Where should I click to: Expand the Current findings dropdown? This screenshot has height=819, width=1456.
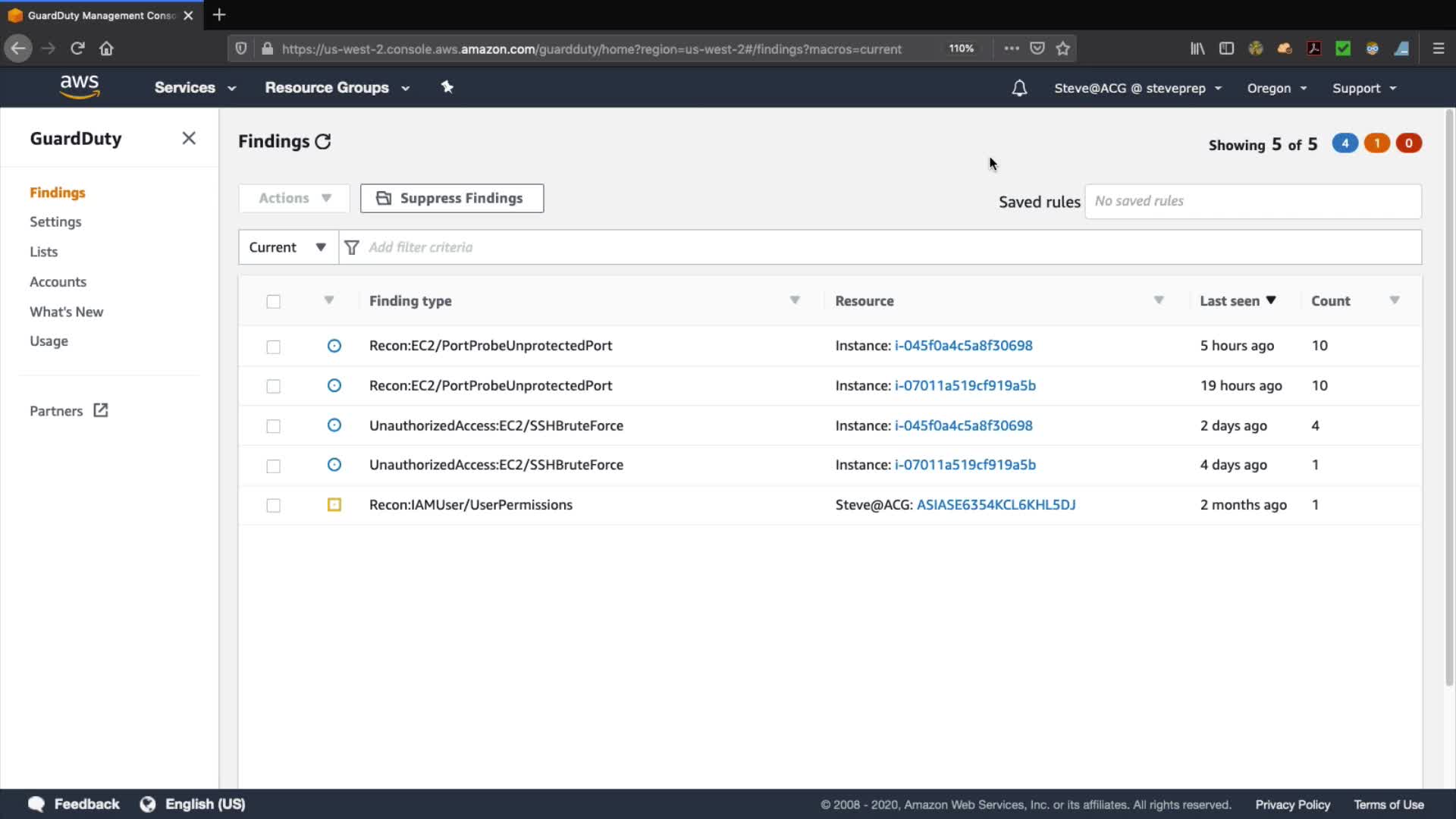click(288, 247)
